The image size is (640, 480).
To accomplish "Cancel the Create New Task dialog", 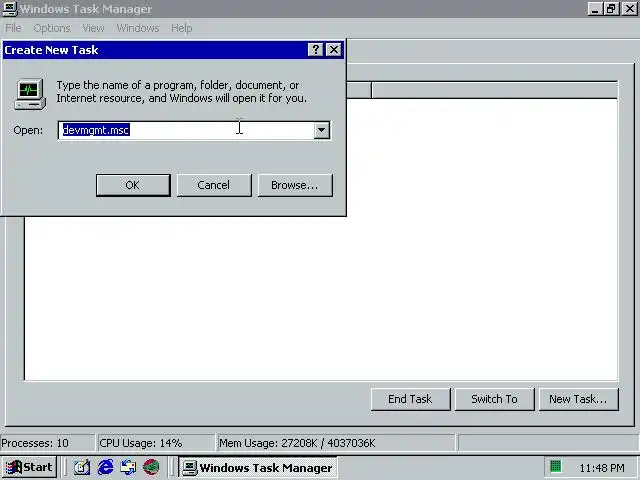I will coord(214,185).
